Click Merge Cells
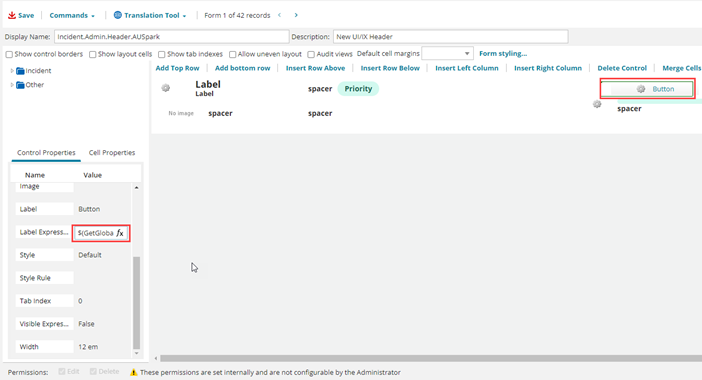The height and width of the screenshot is (380, 702). [681, 68]
